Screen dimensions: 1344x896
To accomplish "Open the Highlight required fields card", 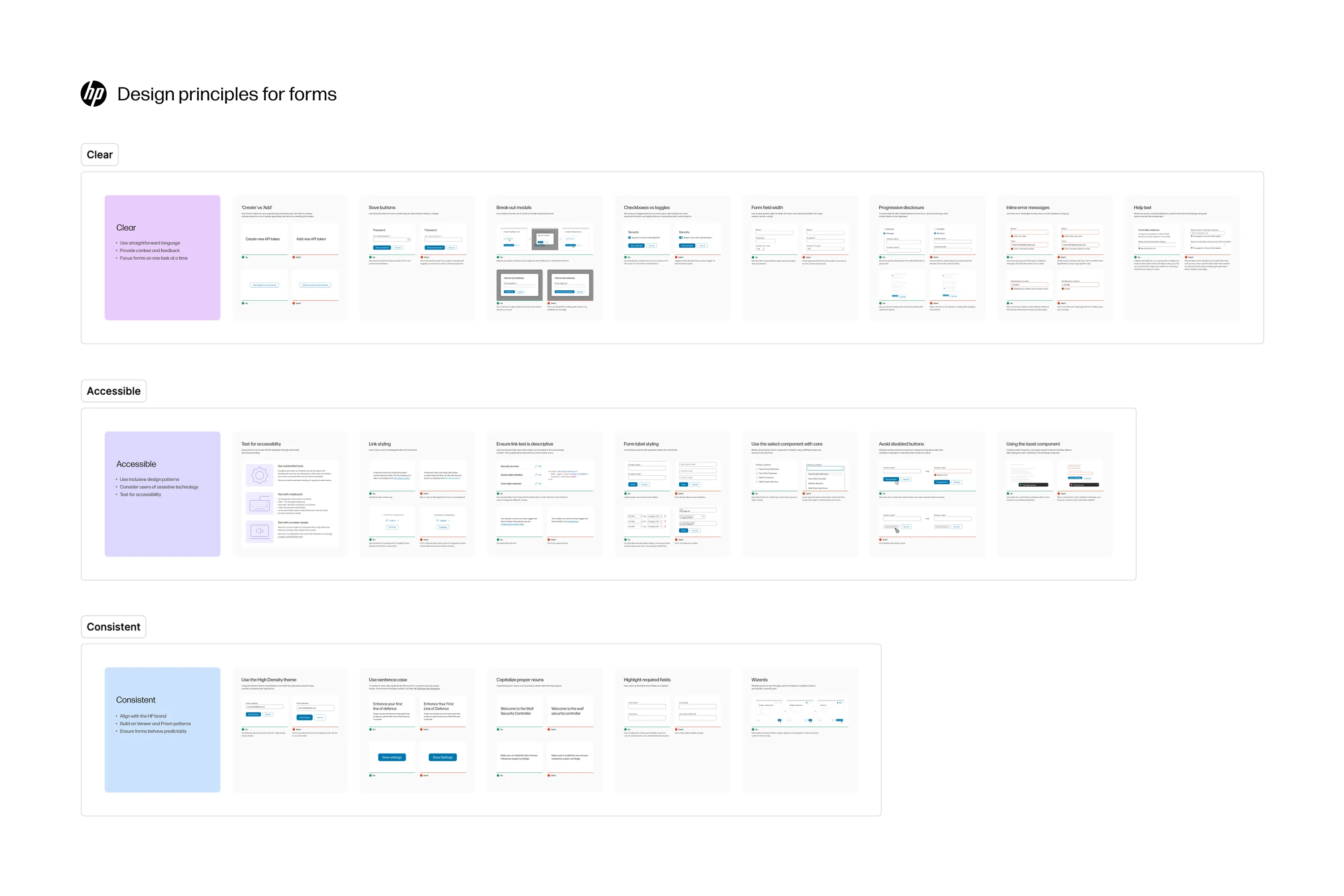I will pos(672,730).
